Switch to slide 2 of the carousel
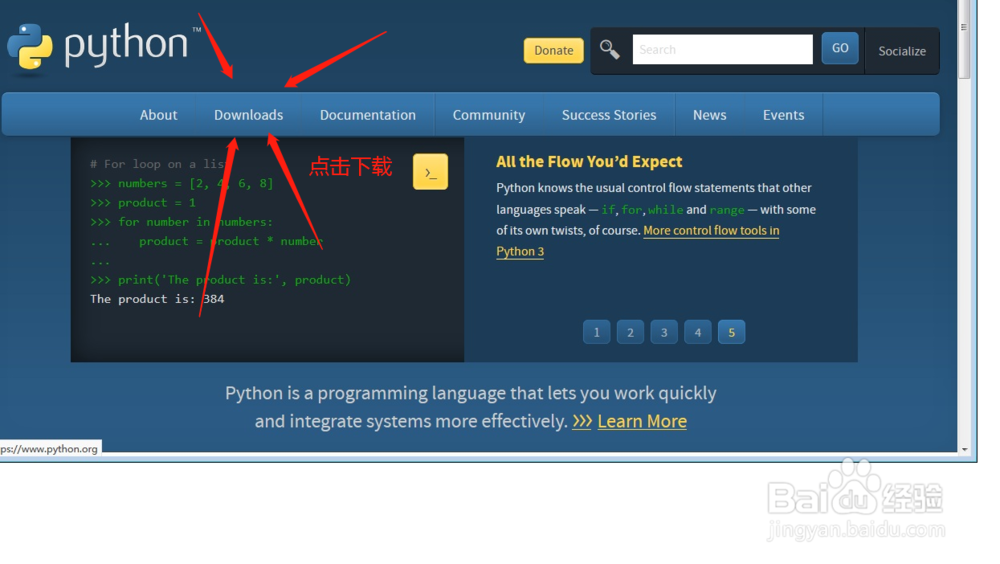Image resolution: width=1000 pixels, height=564 pixels. pyautogui.click(x=631, y=332)
